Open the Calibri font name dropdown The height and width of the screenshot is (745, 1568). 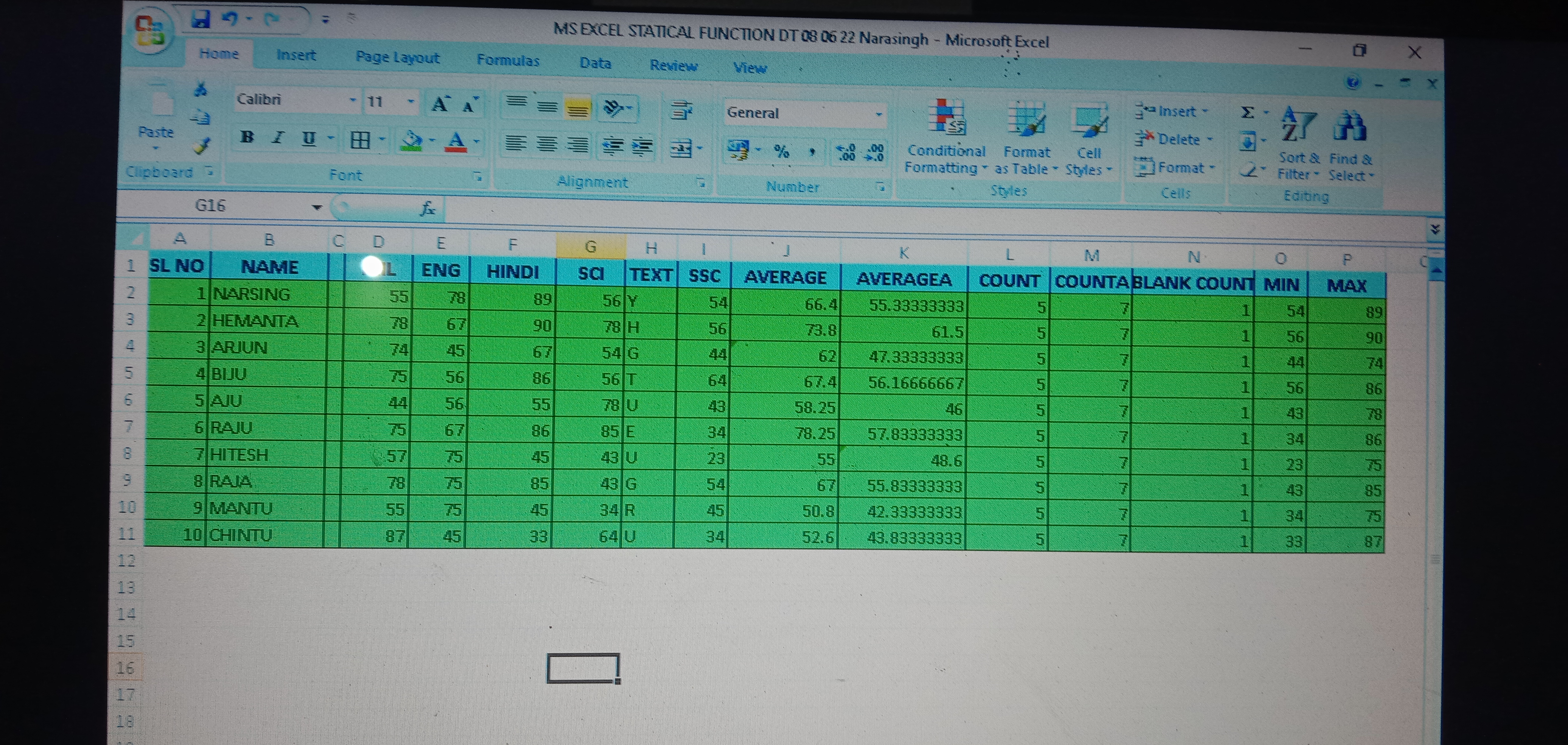click(x=352, y=101)
